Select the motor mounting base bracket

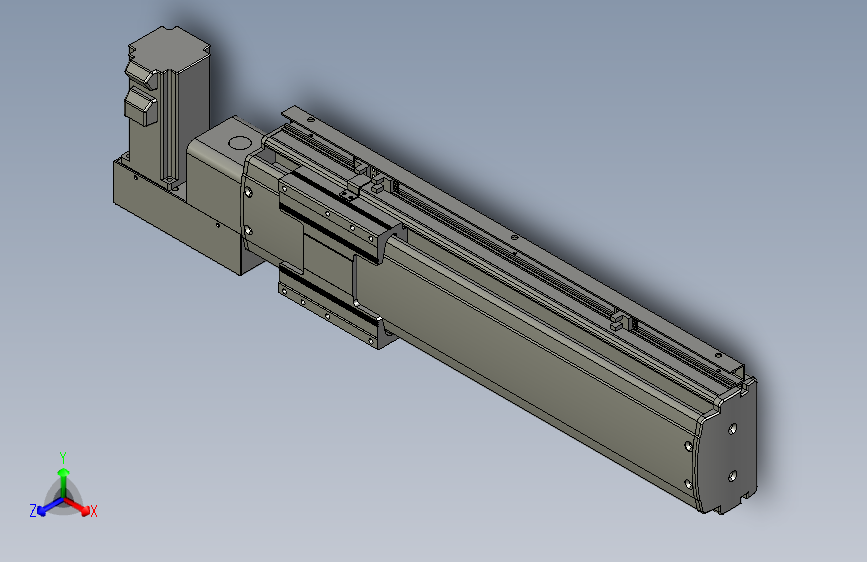click(x=177, y=218)
